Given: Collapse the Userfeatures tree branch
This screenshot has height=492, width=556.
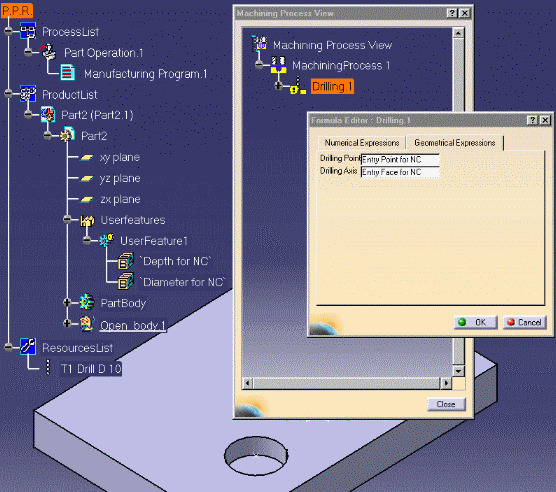Looking at the screenshot, I should pyautogui.click(x=67, y=220).
